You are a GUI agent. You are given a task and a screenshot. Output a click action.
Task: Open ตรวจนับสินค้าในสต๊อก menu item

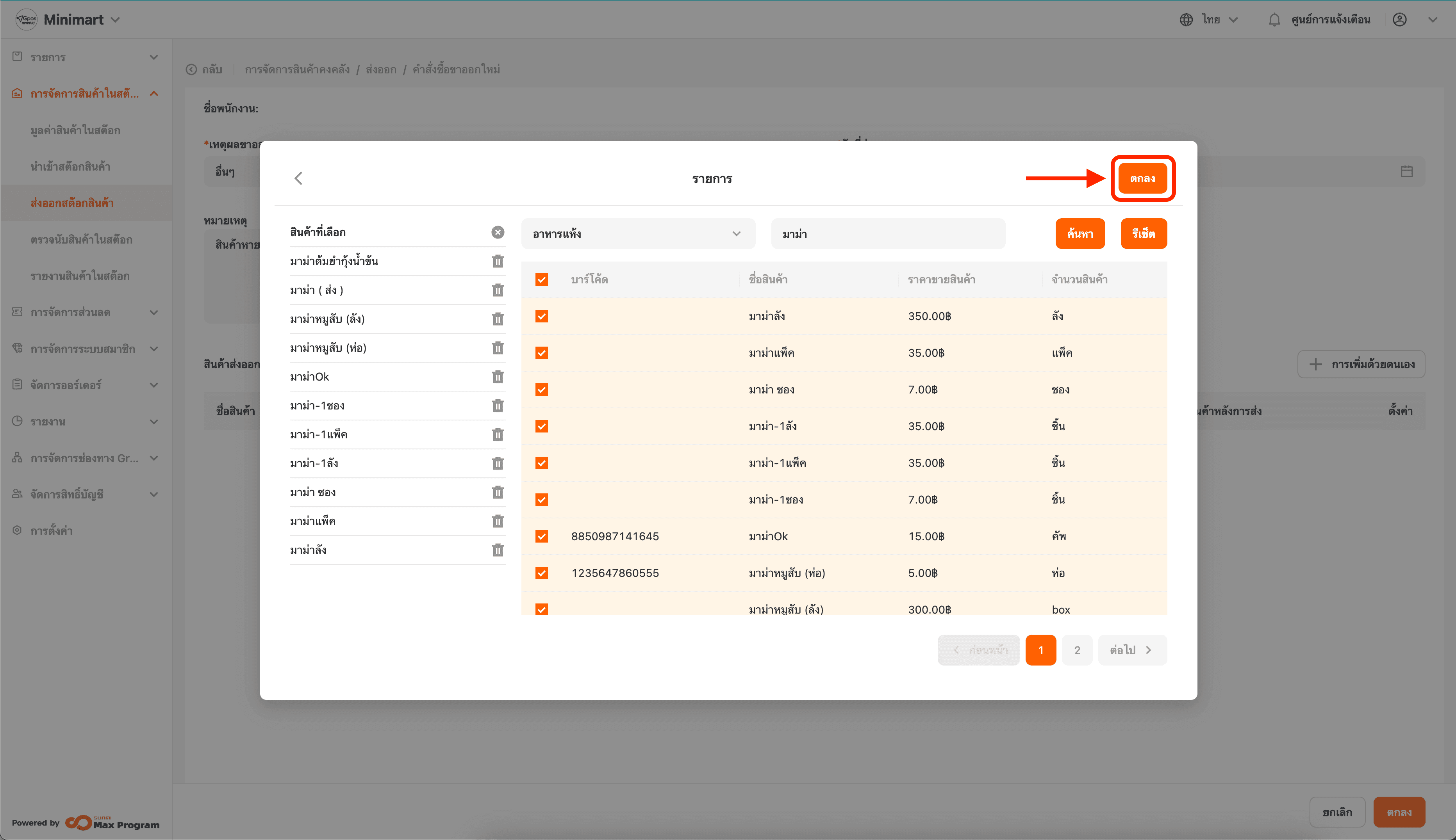pyautogui.click(x=81, y=239)
